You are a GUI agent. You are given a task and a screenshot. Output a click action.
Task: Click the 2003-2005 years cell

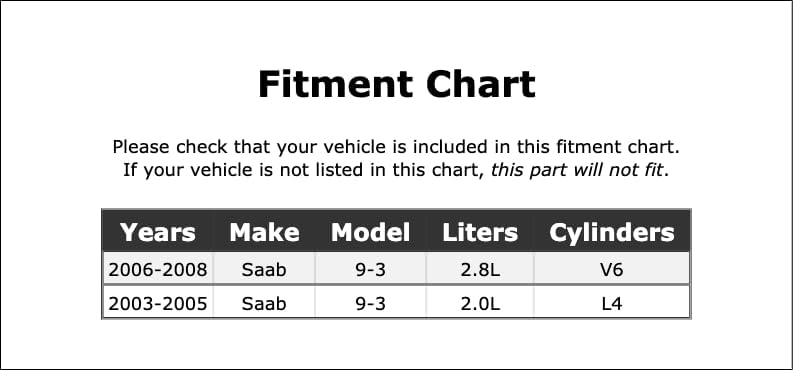pos(158,303)
